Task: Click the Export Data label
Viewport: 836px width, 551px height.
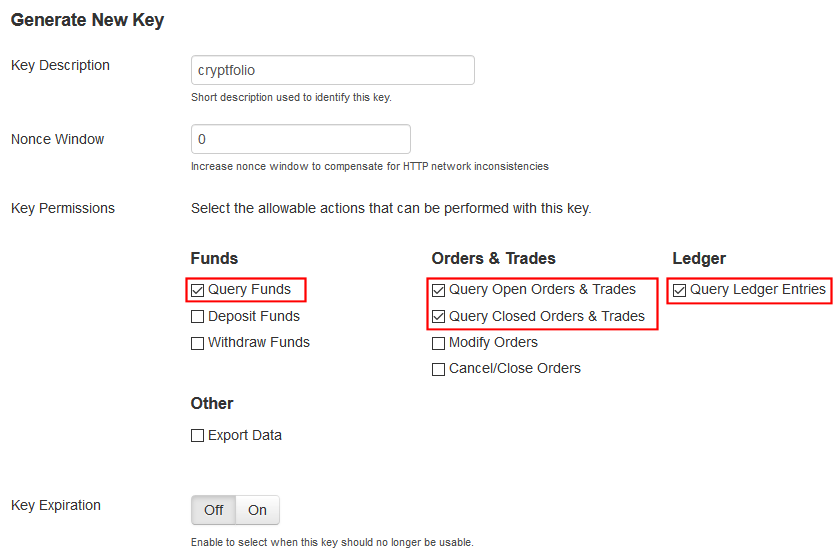Action: (245, 435)
